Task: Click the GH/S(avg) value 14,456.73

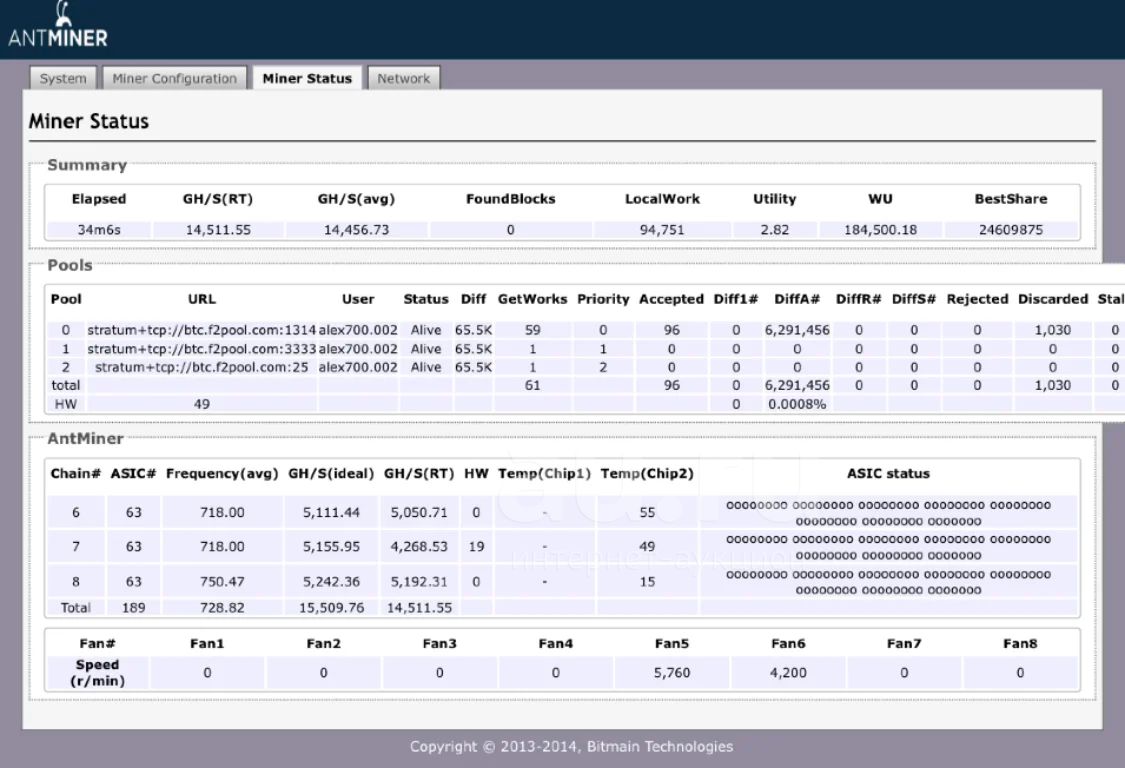Action: click(356, 230)
